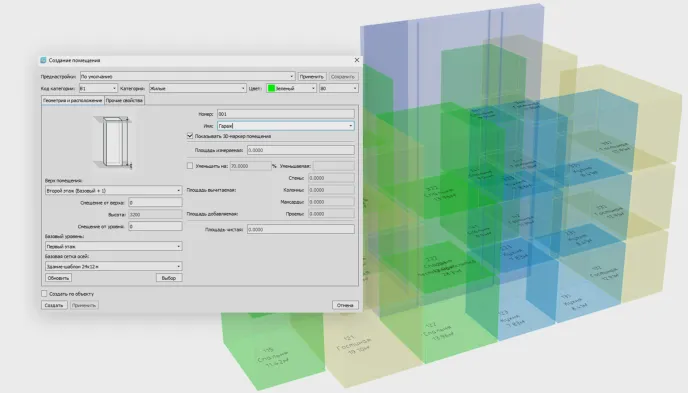Expand the Базовый уровень dropdown
688x393 pixels.
(x=113, y=246)
